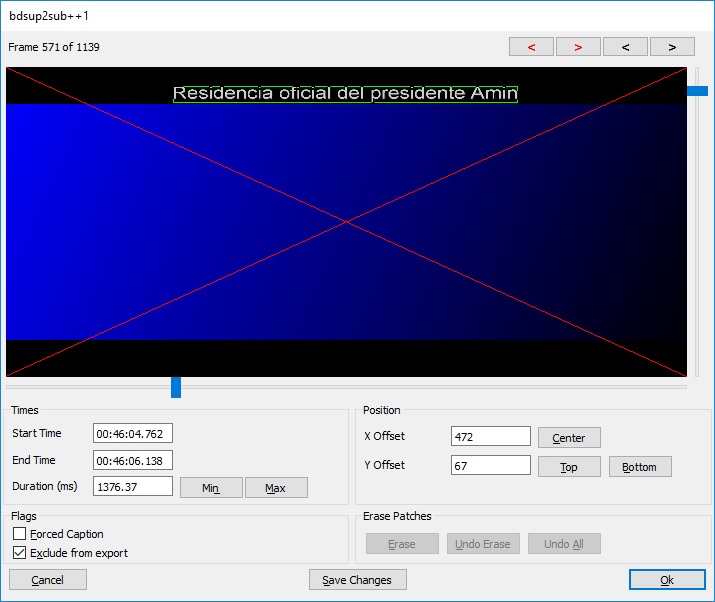
Task: Click the Undo Erase button
Action: (483, 544)
